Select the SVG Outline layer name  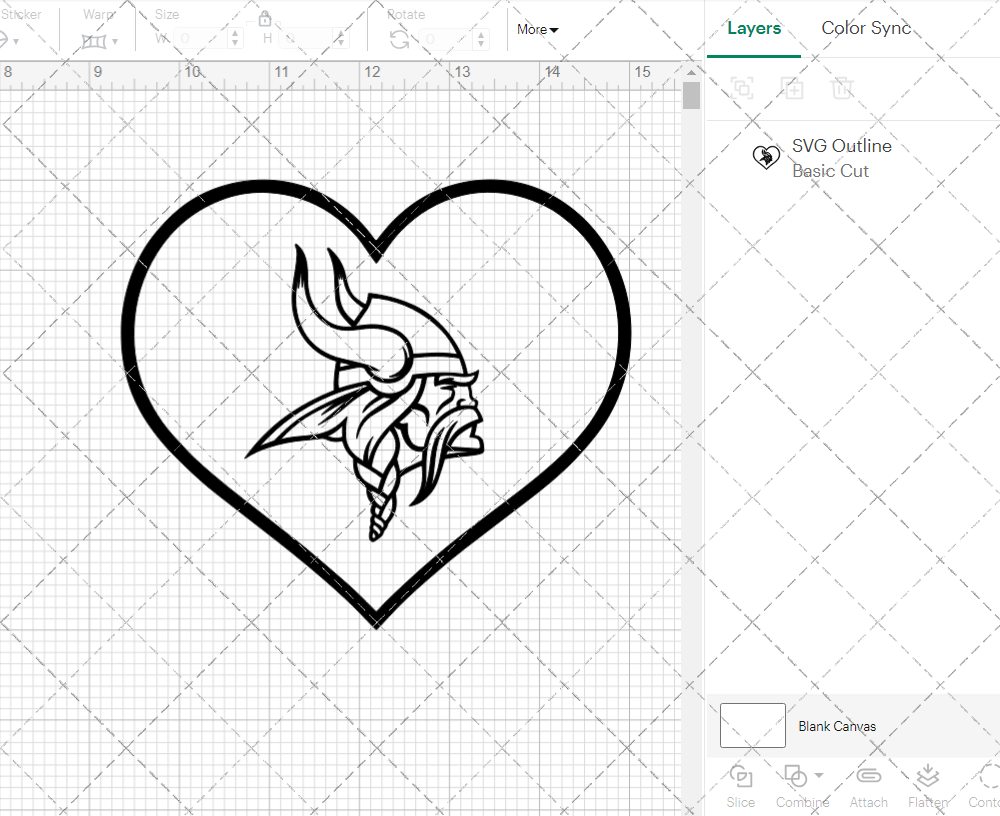[x=841, y=145]
